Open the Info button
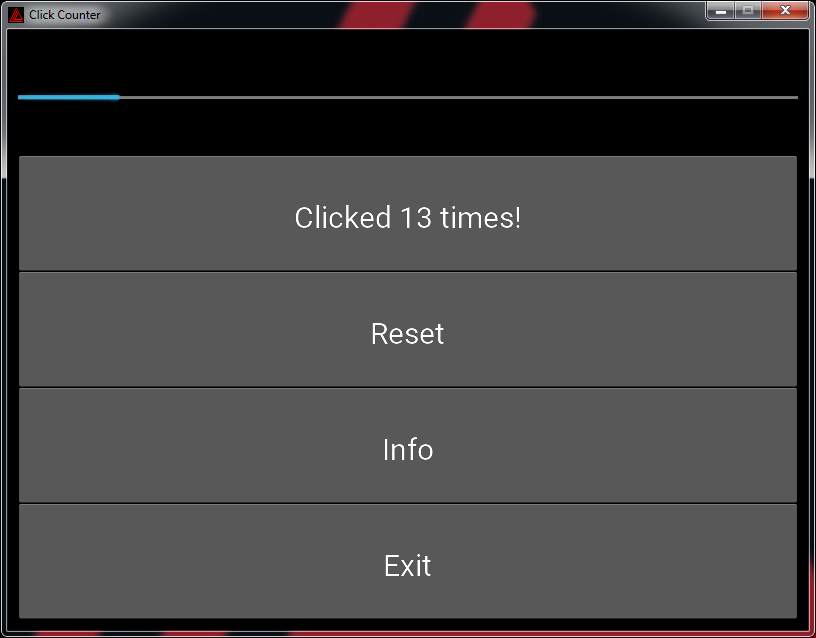 pyautogui.click(x=408, y=445)
